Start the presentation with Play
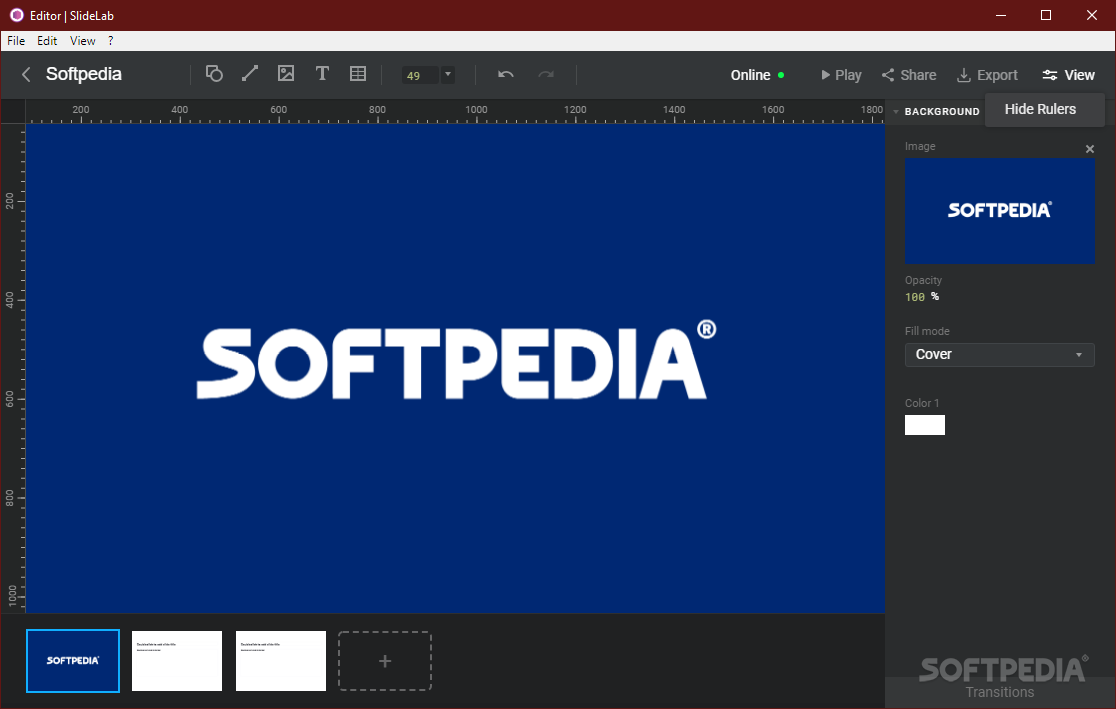Viewport: 1116px width, 709px height. point(841,75)
